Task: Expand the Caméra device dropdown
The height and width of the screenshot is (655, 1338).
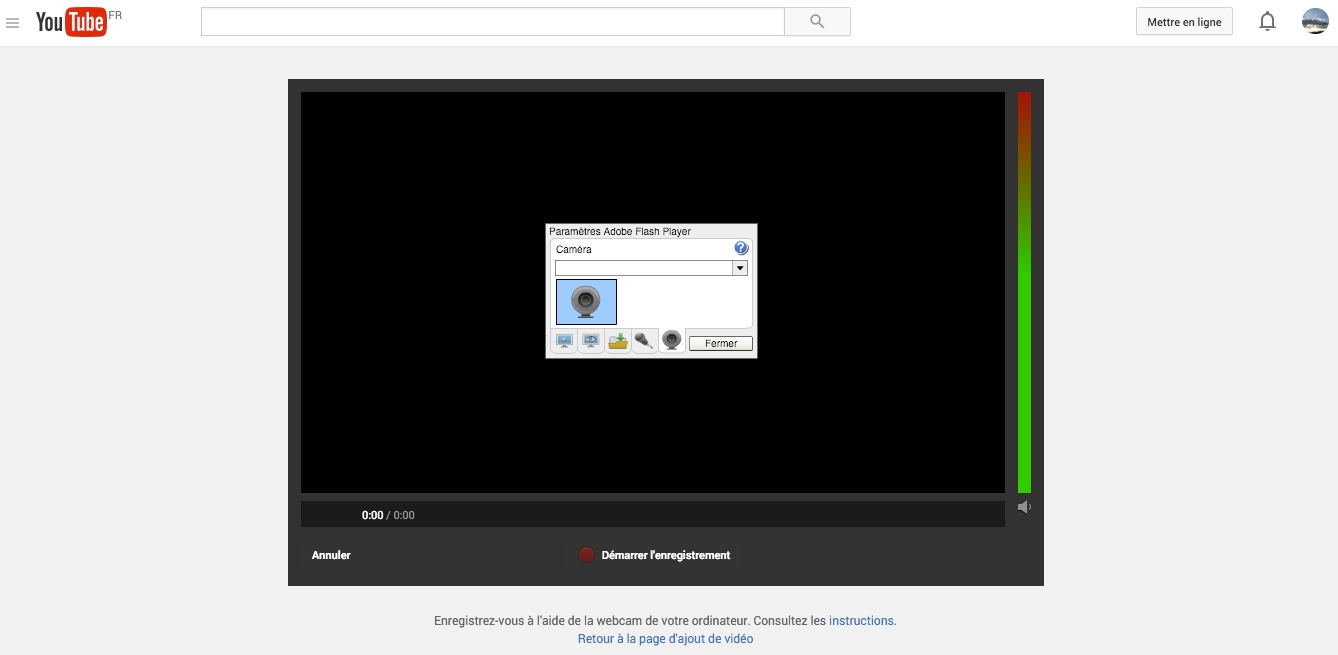Action: [740, 268]
